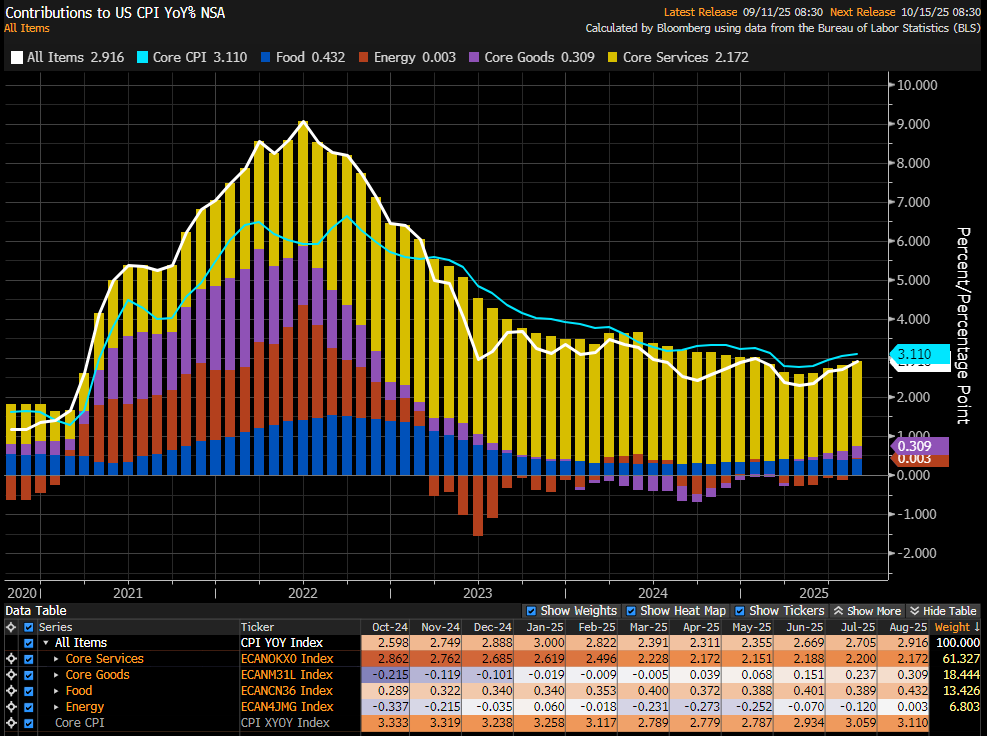Click the All Items white legend swatch
The image size is (987, 736).
17,57
